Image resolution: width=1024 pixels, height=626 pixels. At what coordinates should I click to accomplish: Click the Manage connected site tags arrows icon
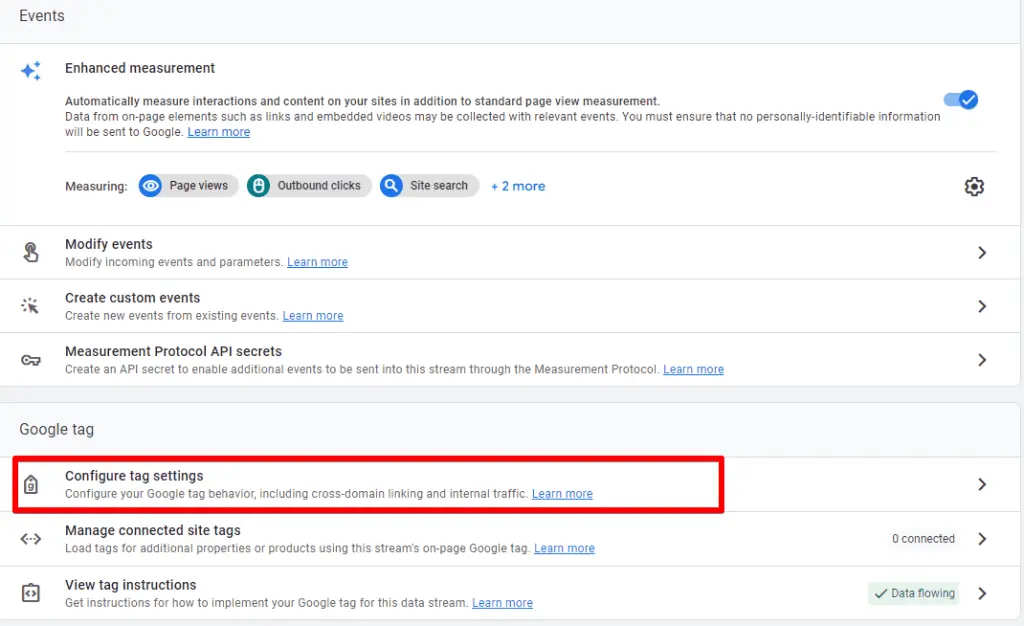31,538
